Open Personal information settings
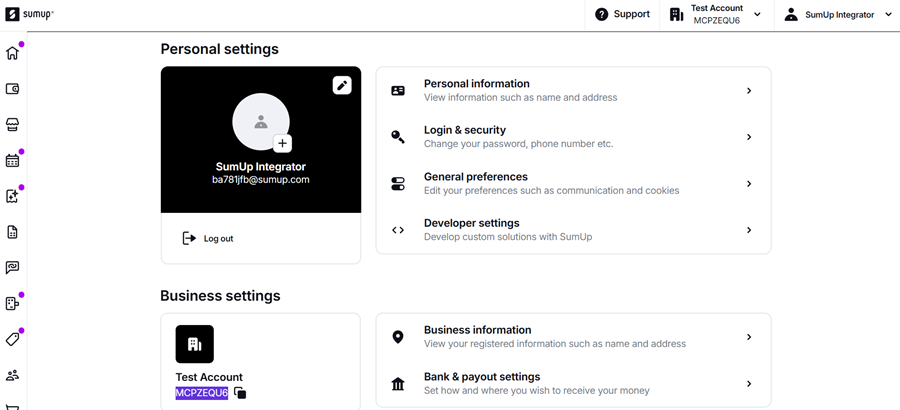The image size is (900, 410). 573,90
